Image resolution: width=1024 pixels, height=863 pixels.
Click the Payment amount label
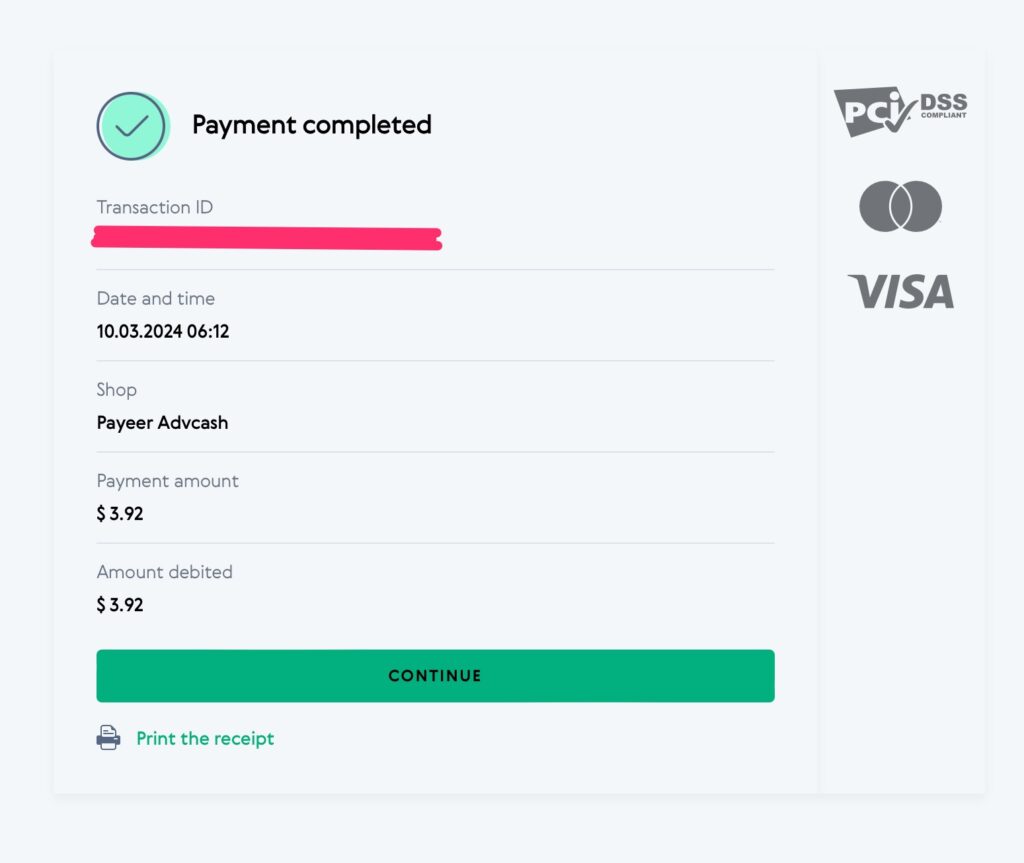coord(167,481)
